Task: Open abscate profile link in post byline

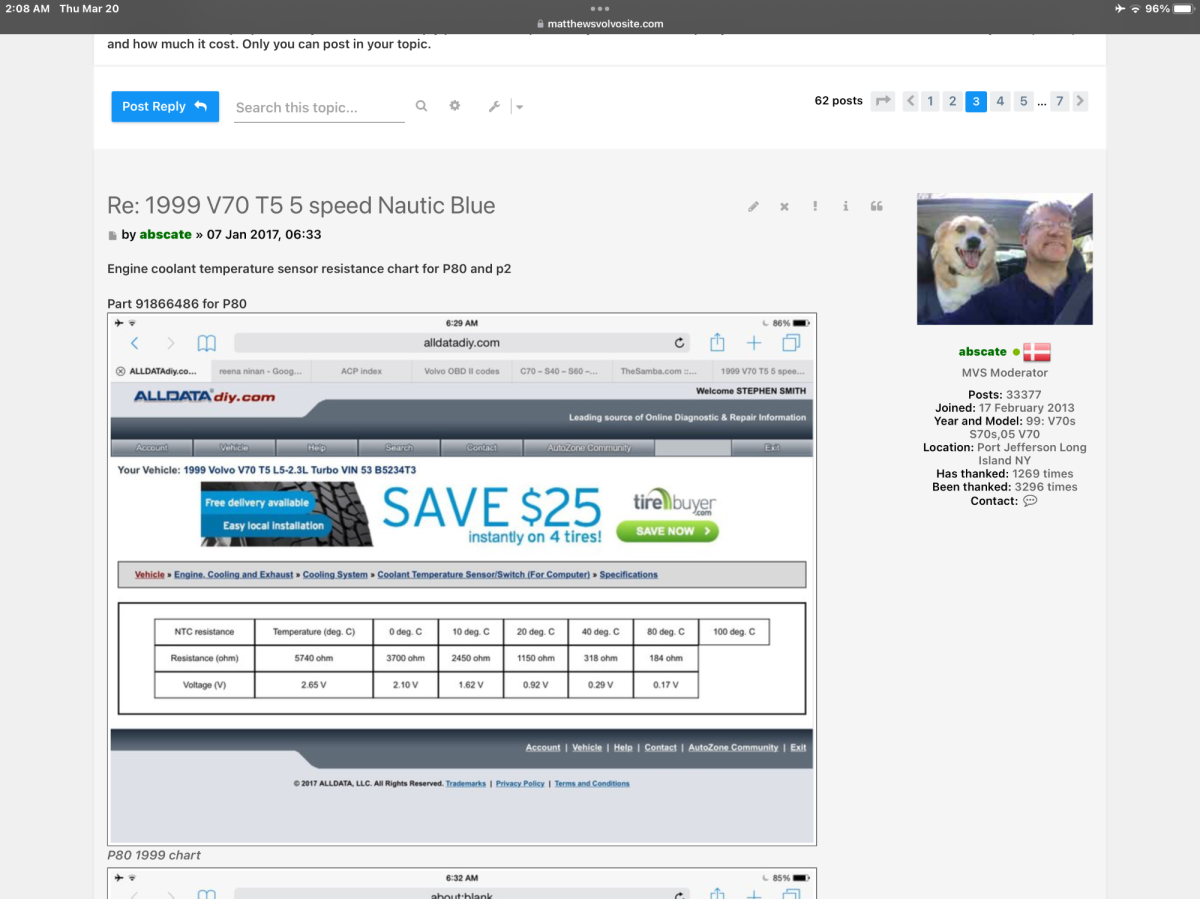Action: (x=165, y=234)
